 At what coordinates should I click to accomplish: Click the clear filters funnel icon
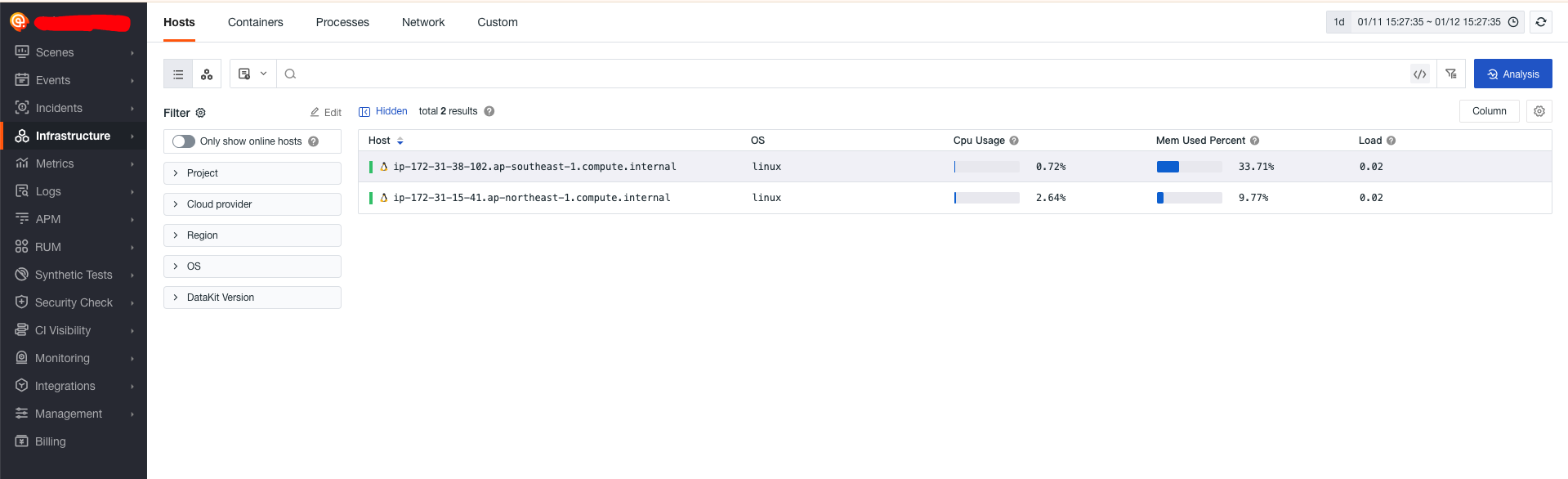tap(1451, 74)
